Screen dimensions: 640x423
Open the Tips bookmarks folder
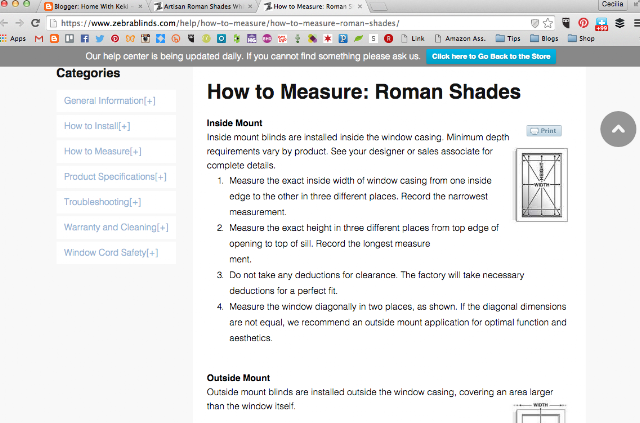[x=508, y=38]
